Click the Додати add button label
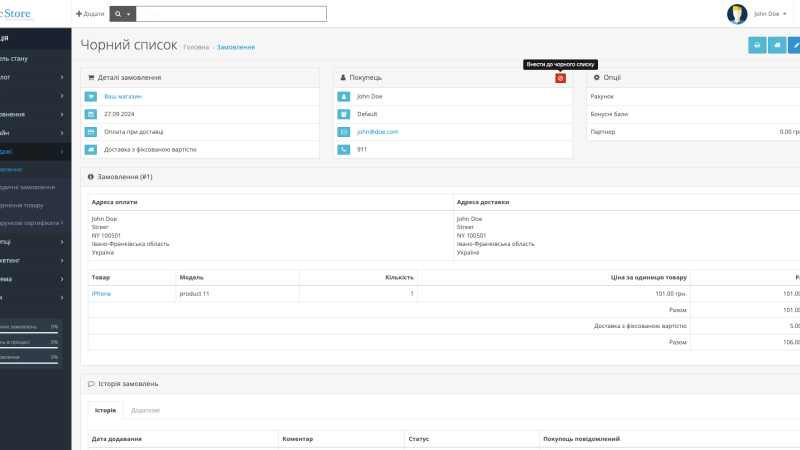Screen dimensions: 800x450 (94, 14)
